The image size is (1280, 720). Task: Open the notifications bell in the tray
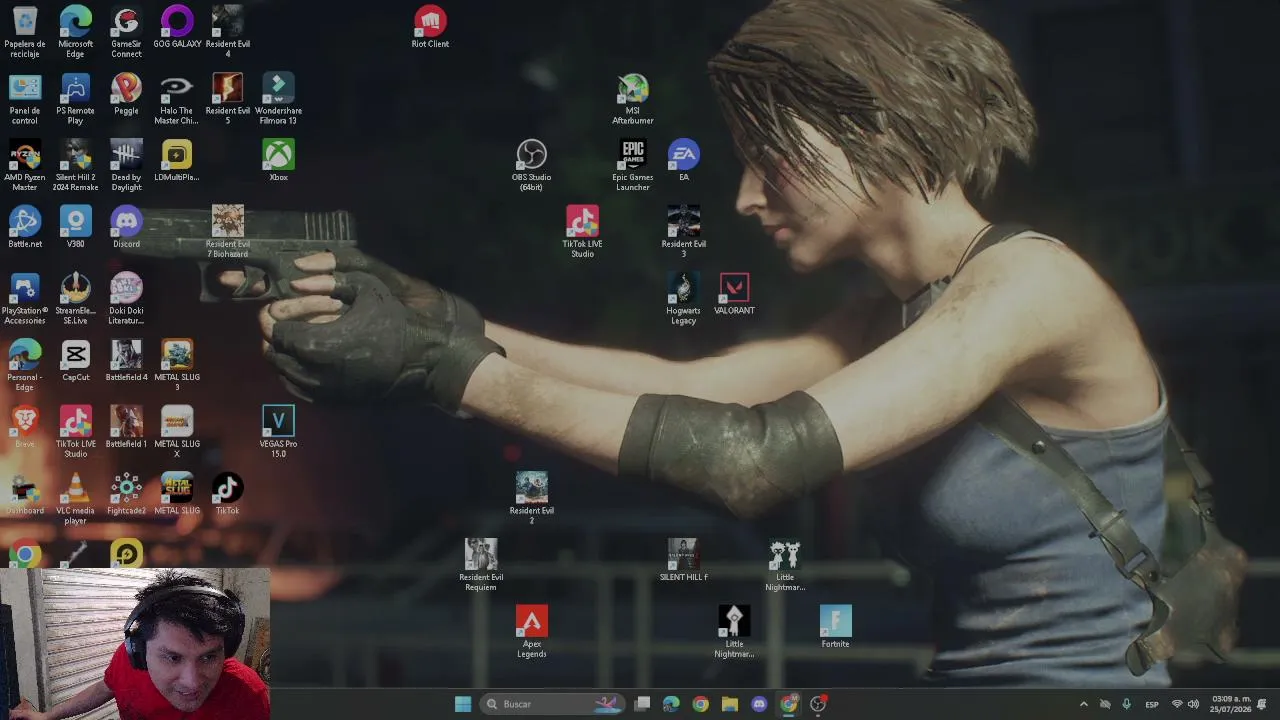pyautogui.click(x=1262, y=704)
